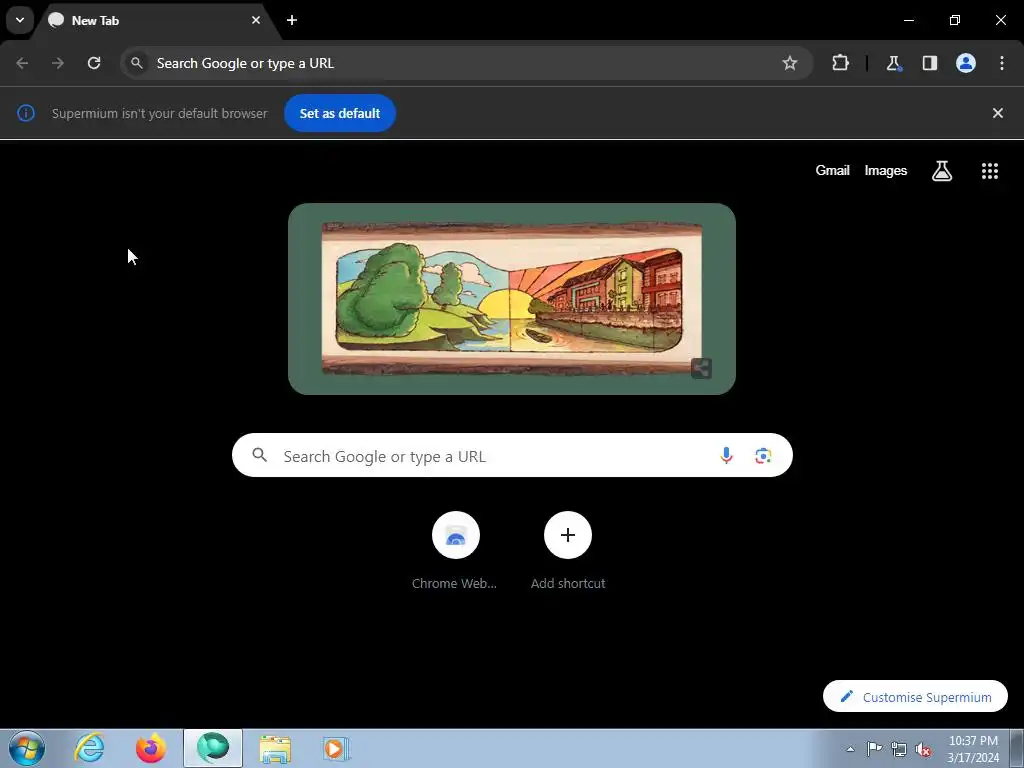
Task: Click Customise Supermium button
Action: (915, 697)
